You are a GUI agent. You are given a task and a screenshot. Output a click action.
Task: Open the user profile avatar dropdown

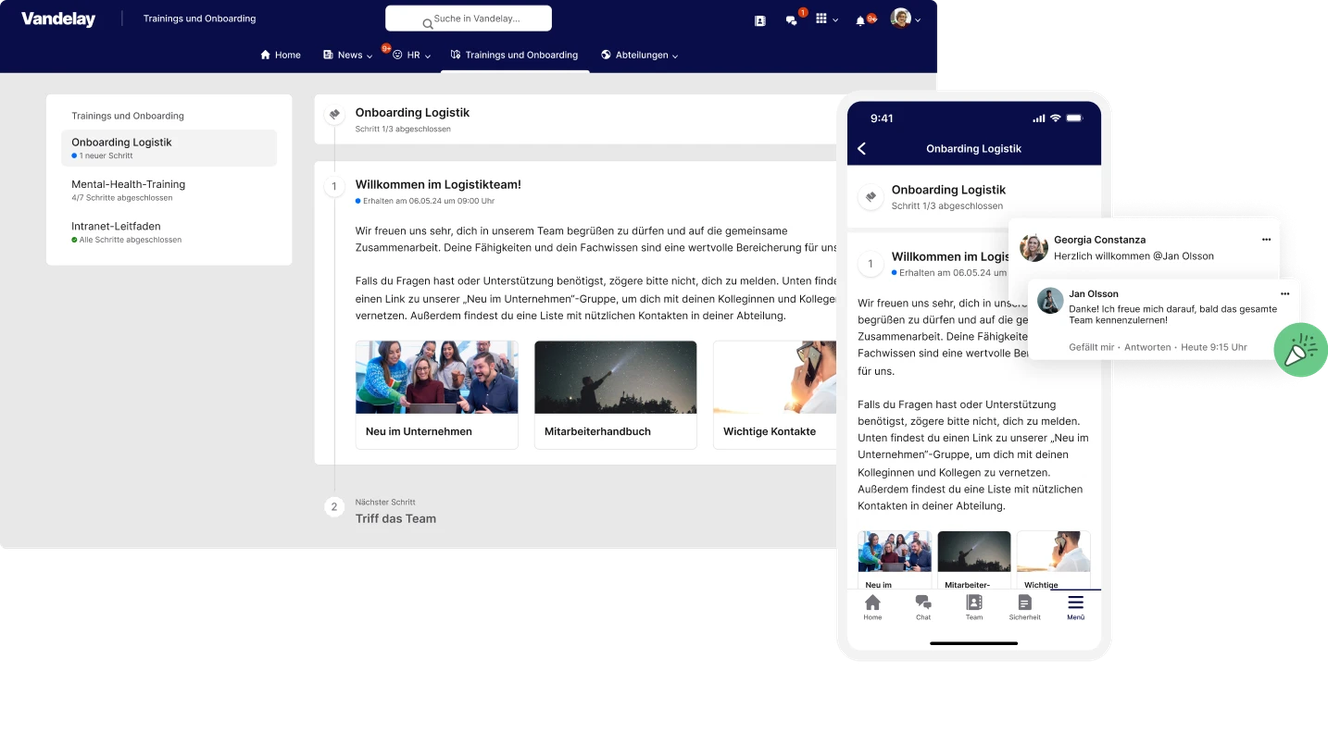pos(899,18)
